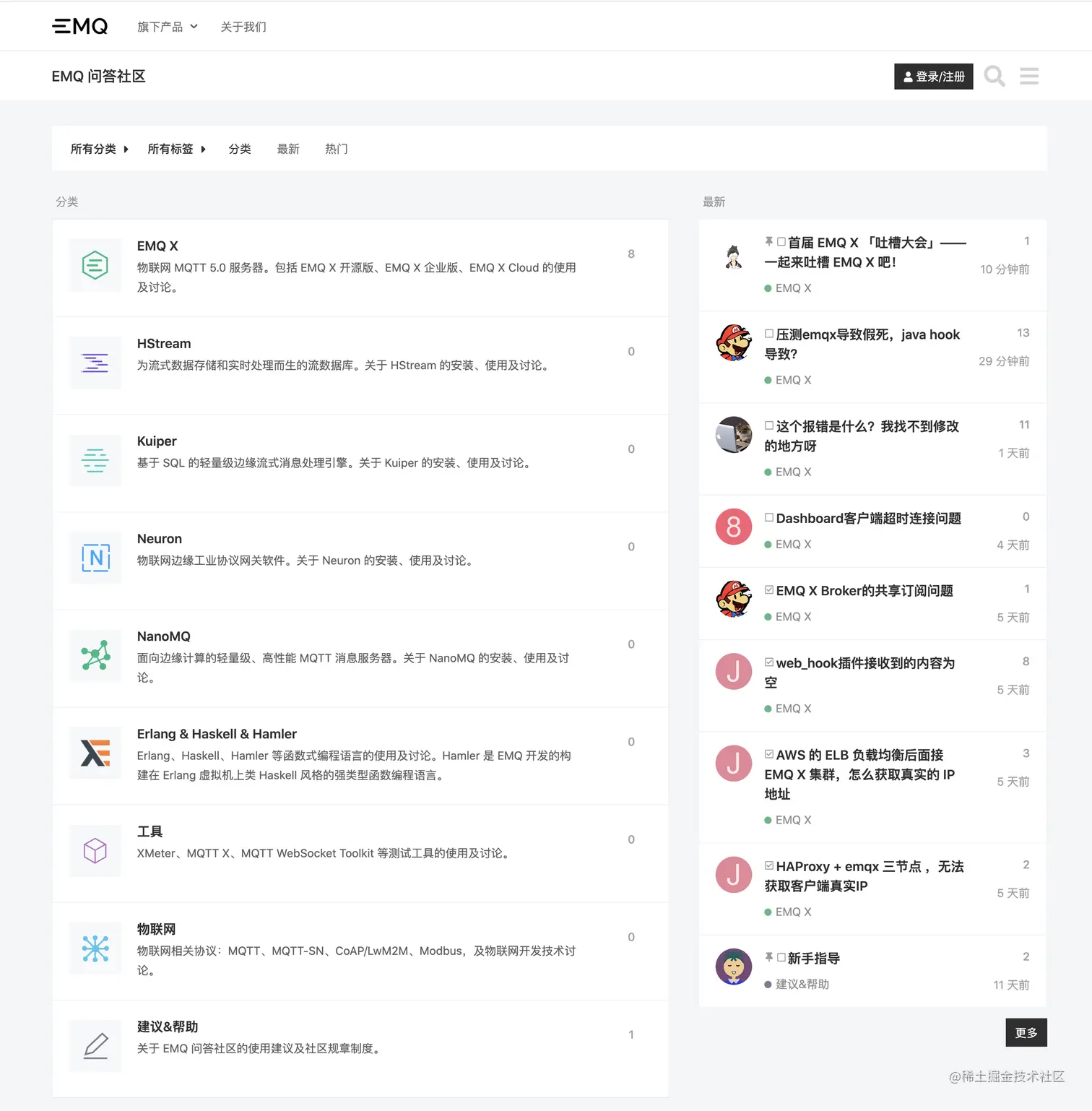Open the hamburger menu icon
The width and height of the screenshot is (1092, 1111).
pyautogui.click(x=1028, y=76)
